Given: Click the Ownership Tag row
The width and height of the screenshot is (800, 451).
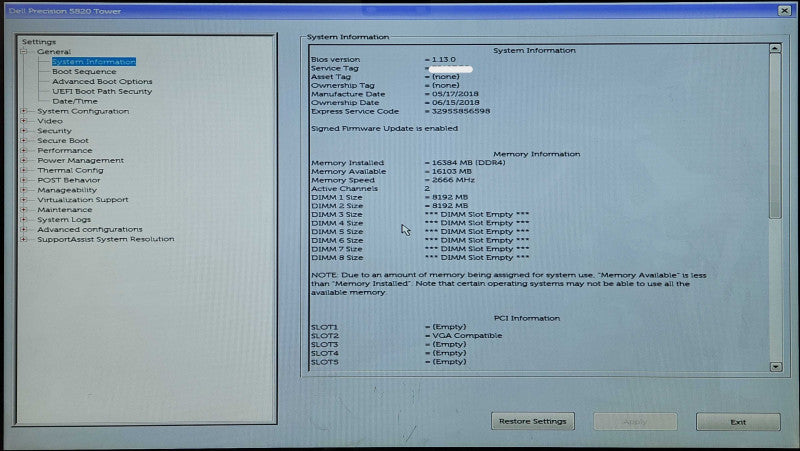Looking at the screenshot, I should tap(385, 85).
